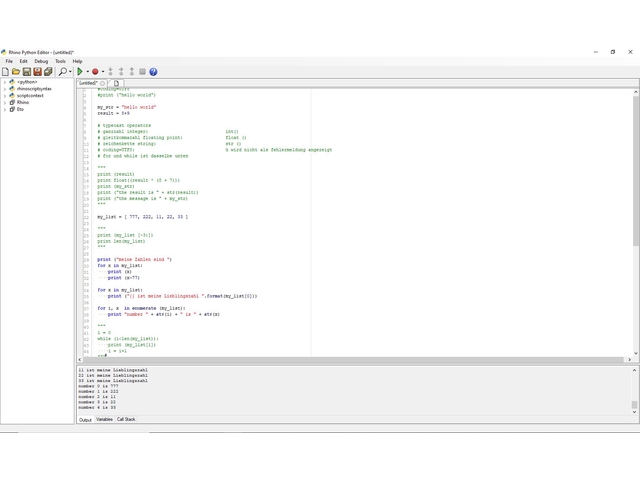Click the "# typecast operators" comment line
640x480 pixels.
(124, 126)
